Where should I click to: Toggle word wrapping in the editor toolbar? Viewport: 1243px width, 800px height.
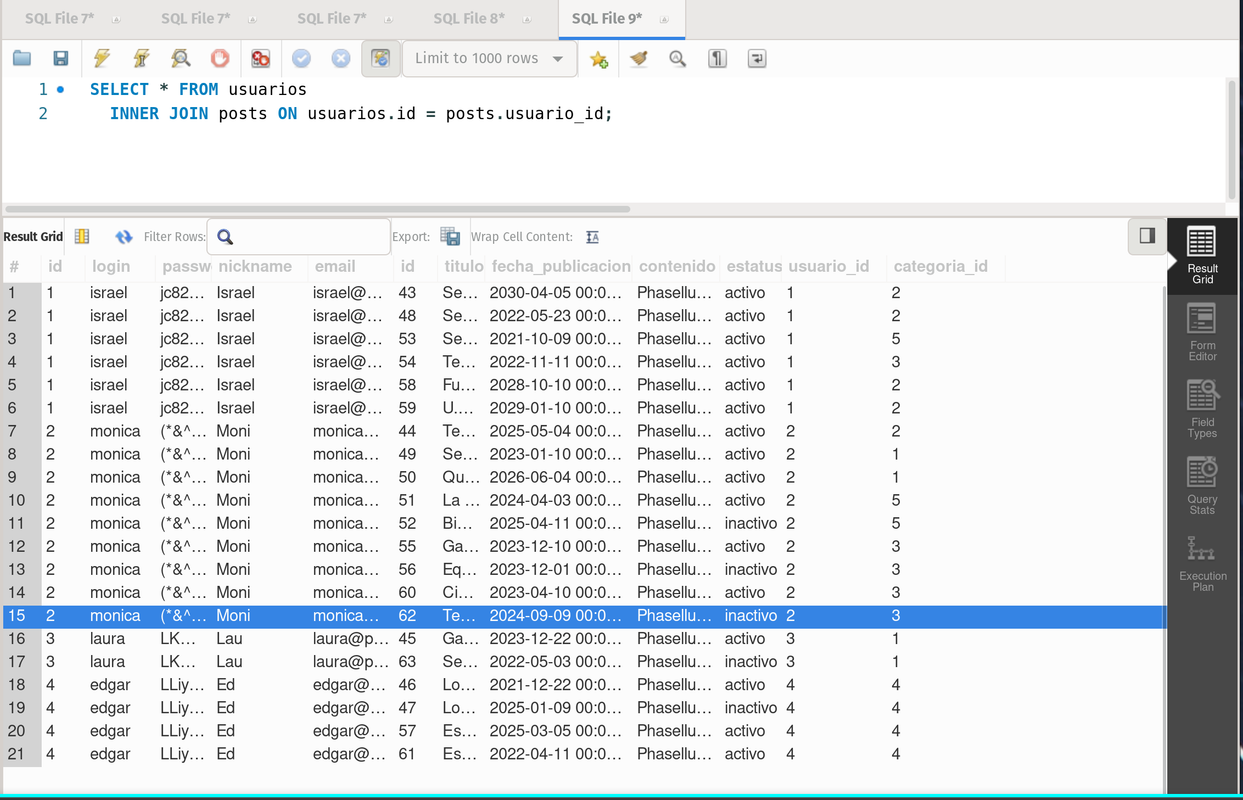(x=757, y=59)
